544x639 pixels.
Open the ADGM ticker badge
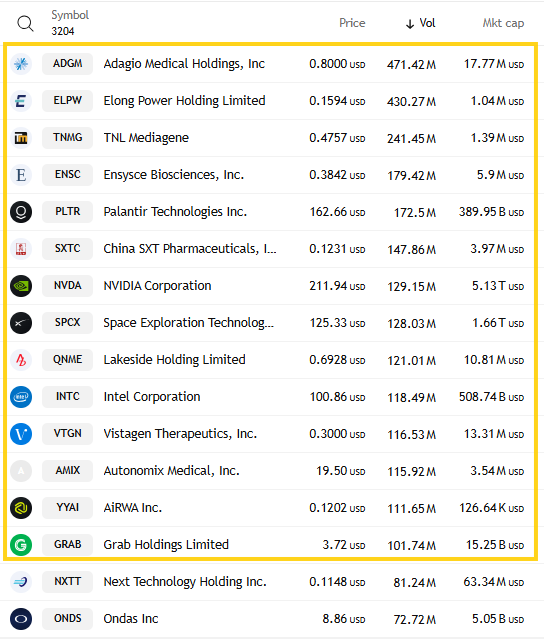click(67, 64)
